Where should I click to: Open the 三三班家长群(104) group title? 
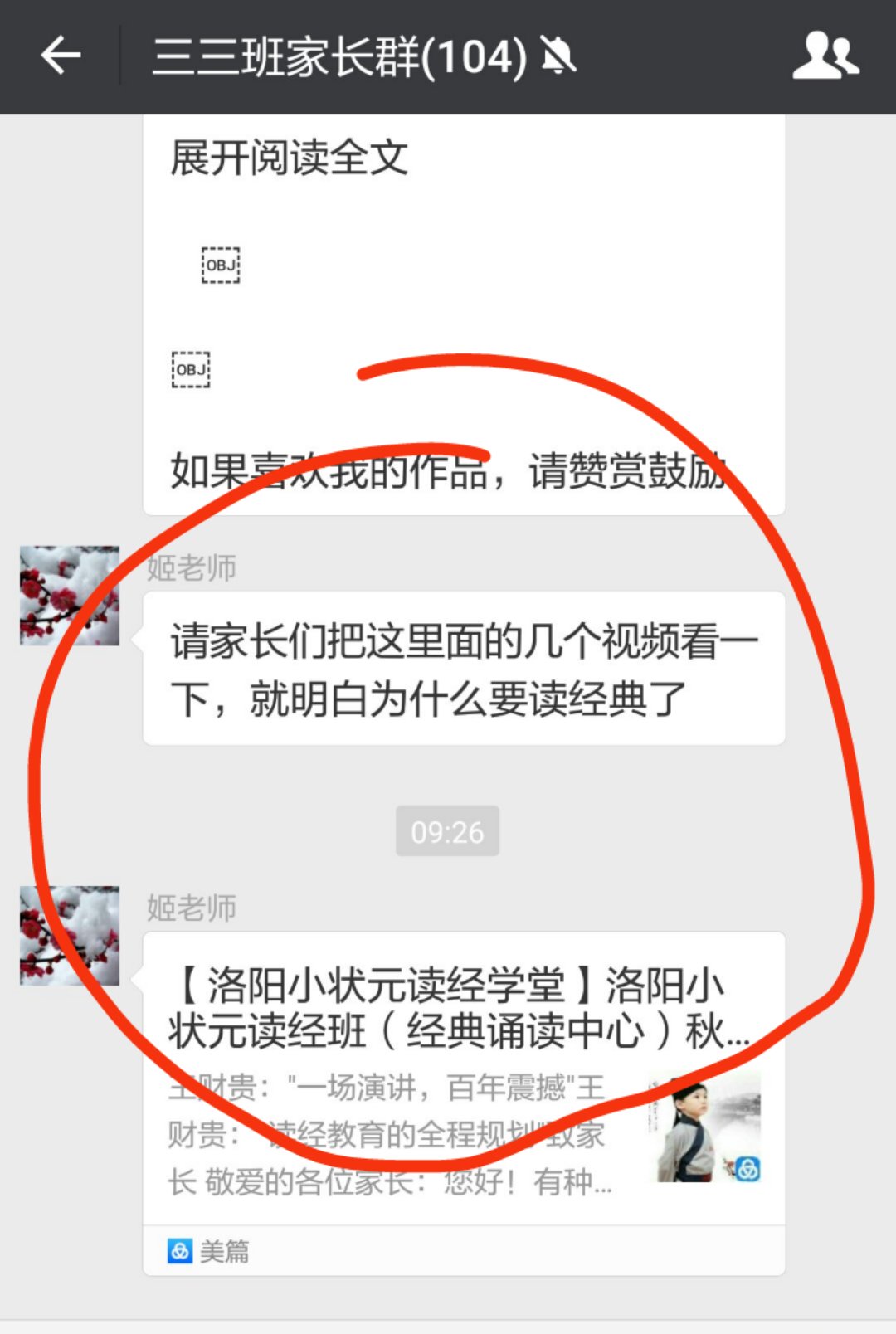tap(340, 56)
